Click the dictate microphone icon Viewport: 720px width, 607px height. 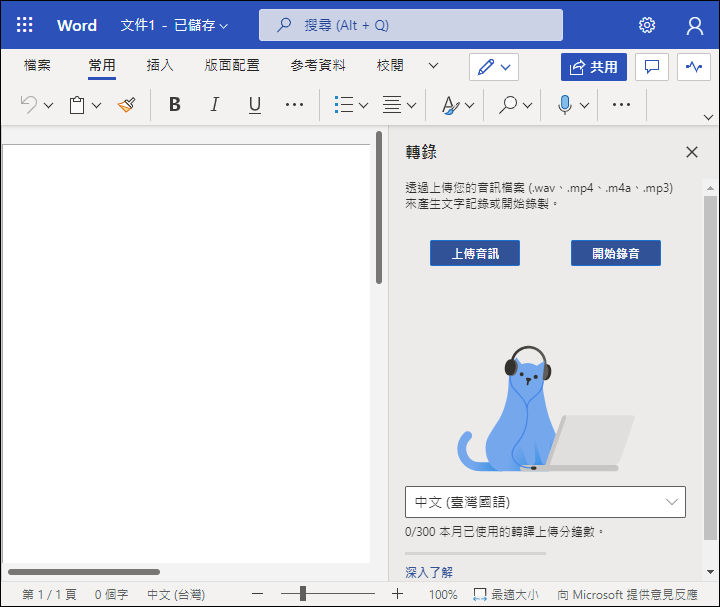point(565,105)
